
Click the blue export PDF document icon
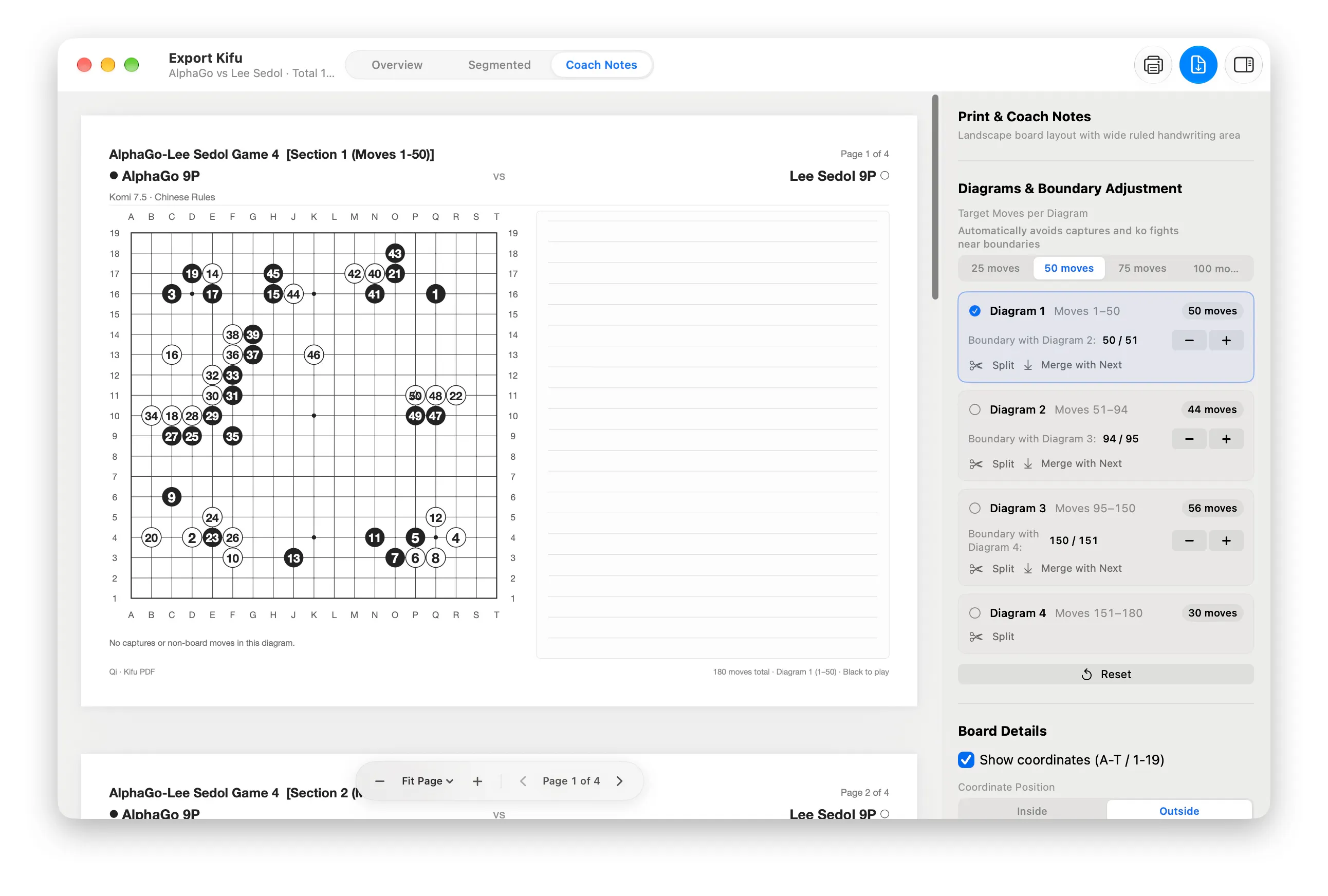[1197, 65]
